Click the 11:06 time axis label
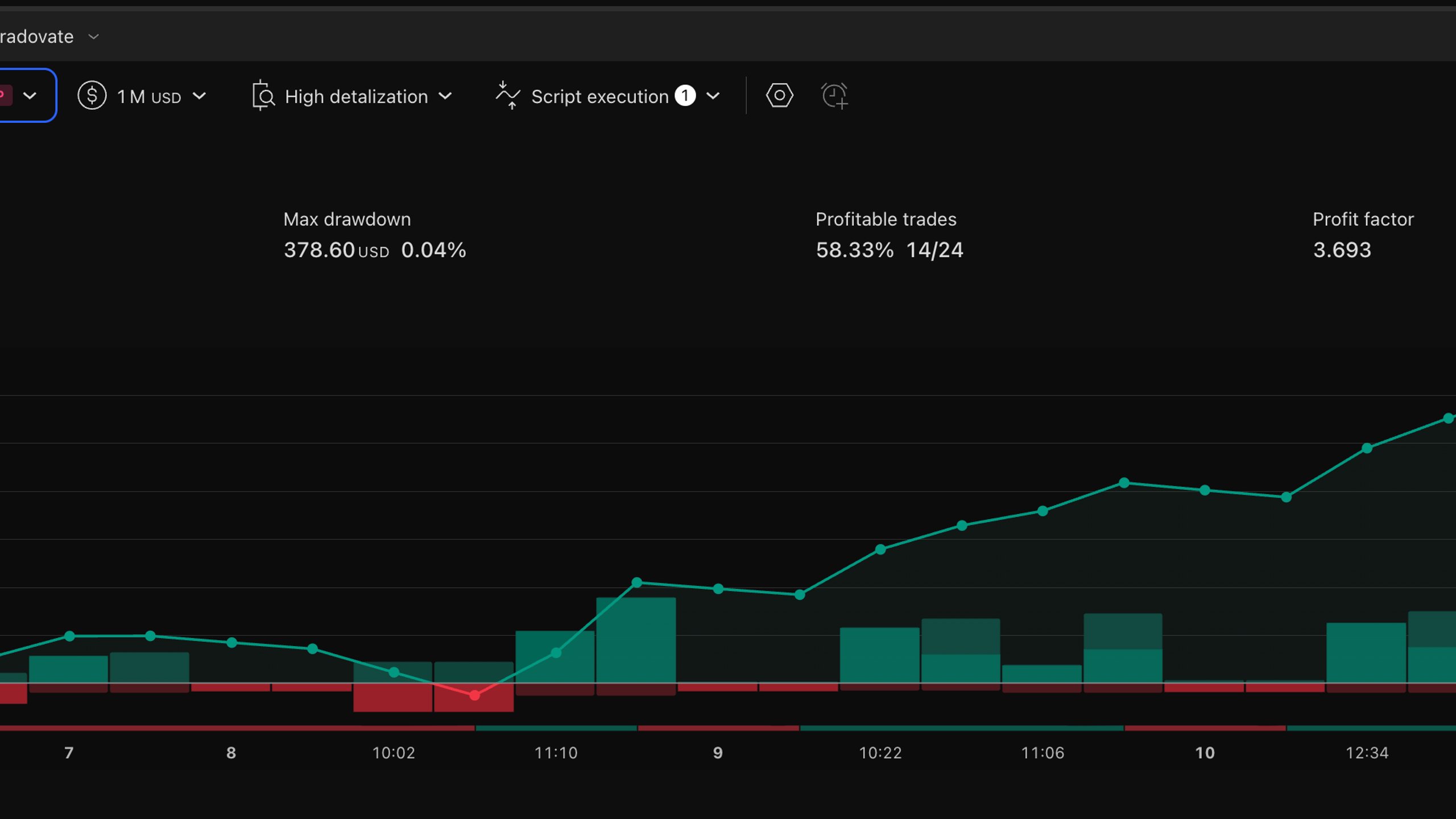Image resolution: width=1456 pixels, height=819 pixels. (1043, 753)
